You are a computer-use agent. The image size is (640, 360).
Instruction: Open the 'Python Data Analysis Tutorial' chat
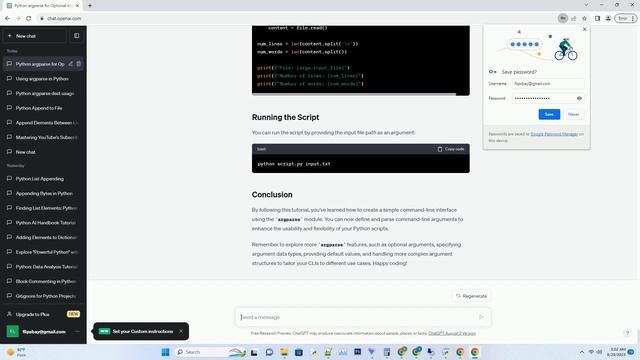click(43, 267)
